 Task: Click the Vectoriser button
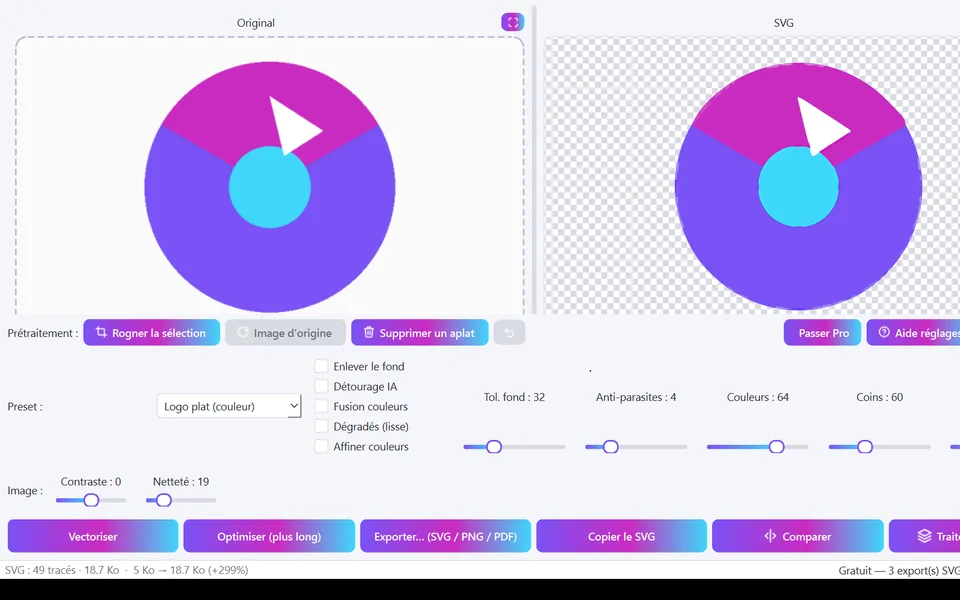tap(93, 536)
